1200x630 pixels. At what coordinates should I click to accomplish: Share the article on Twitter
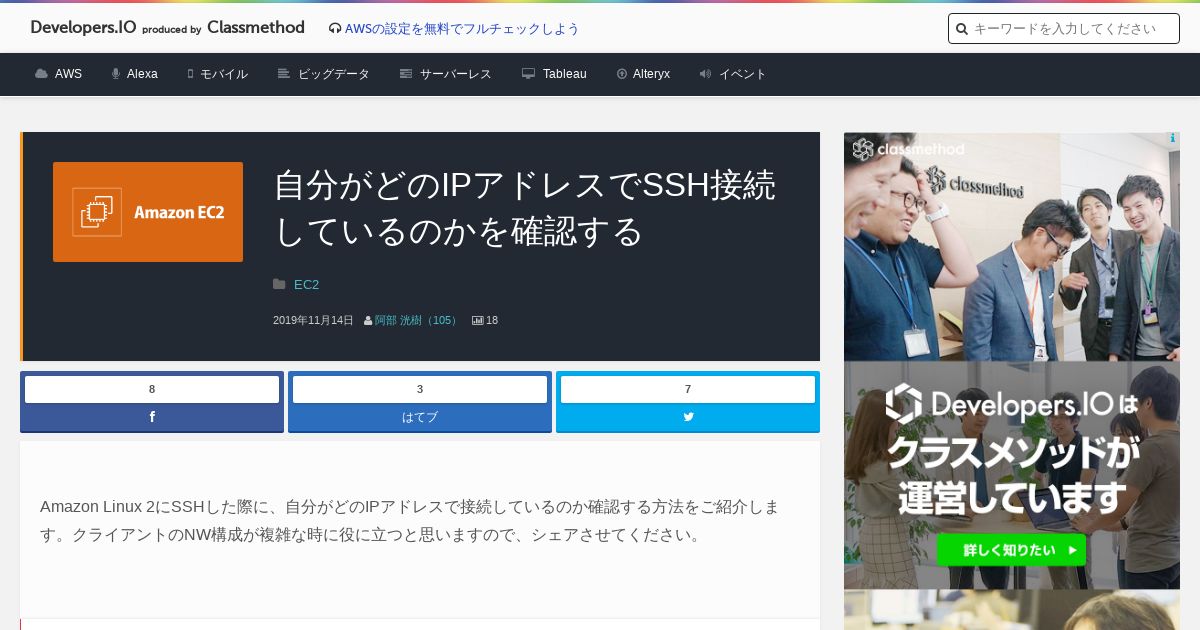tap(688, 417)
